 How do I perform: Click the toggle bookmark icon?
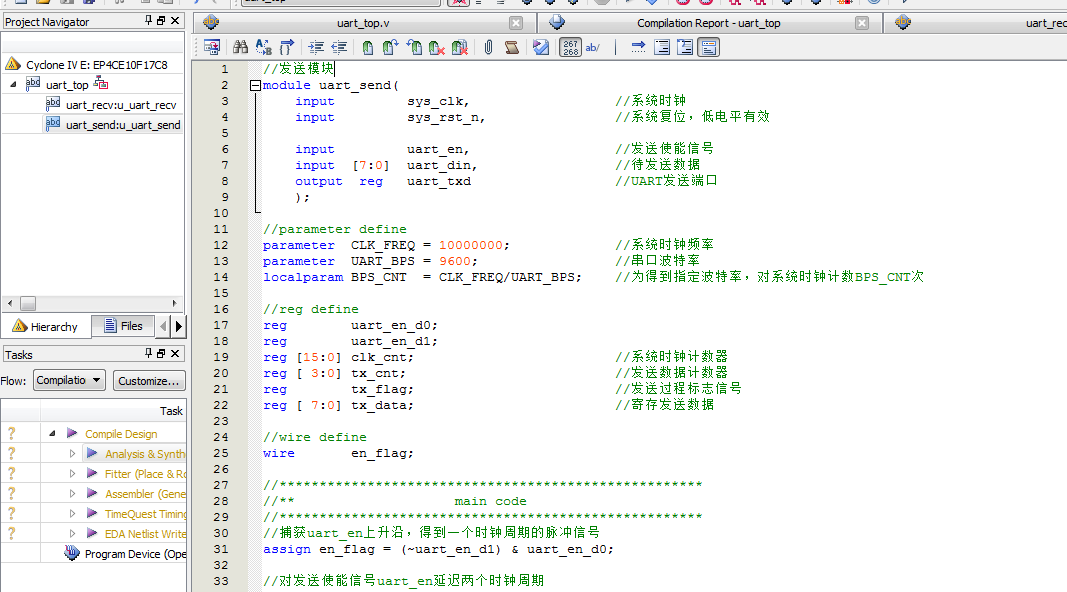pos(368,47)
